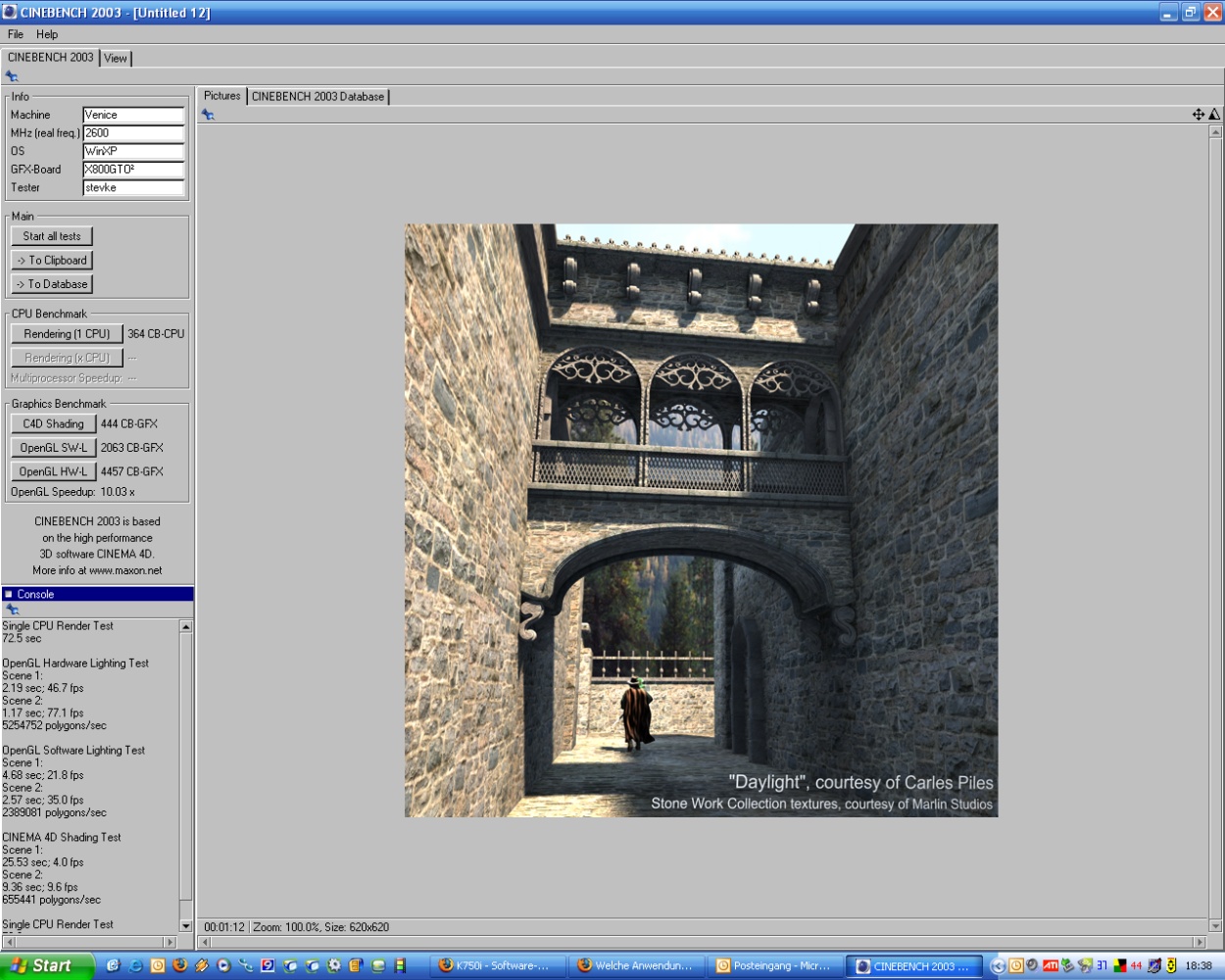
Task: Expand hidden system tray icons arrow
Action: click(x=999, y=965)
